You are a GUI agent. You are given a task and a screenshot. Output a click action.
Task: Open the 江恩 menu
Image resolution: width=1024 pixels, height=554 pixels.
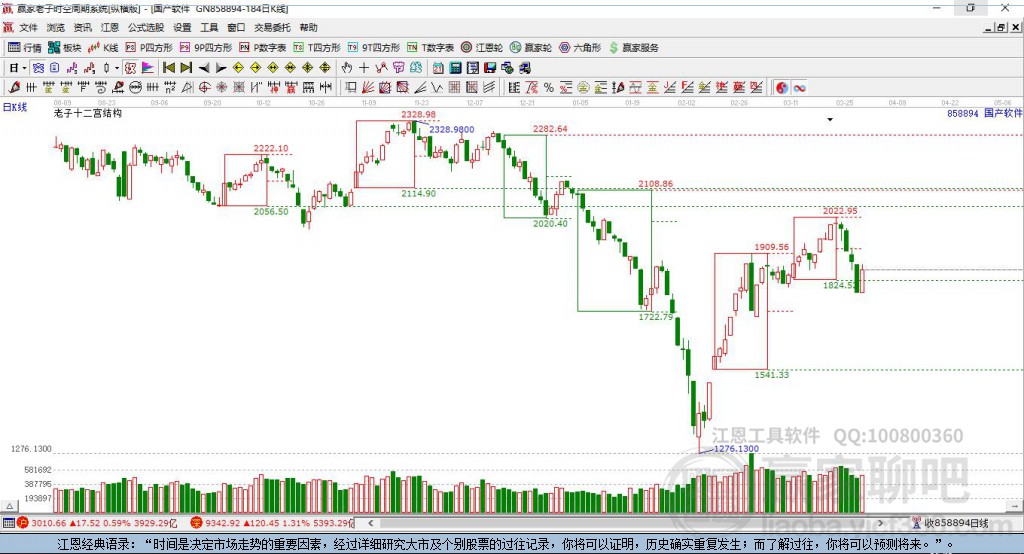tap(110, 27)
